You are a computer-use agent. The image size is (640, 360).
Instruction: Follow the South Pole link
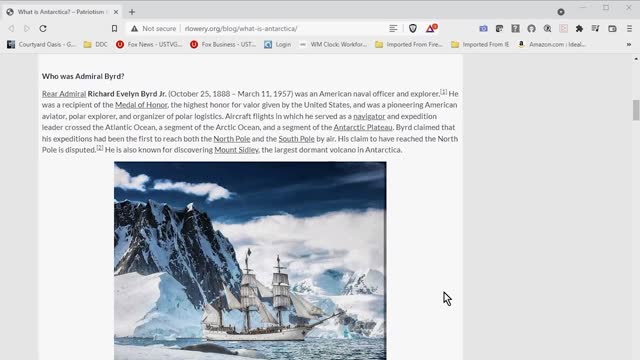[x=296, y=139]
